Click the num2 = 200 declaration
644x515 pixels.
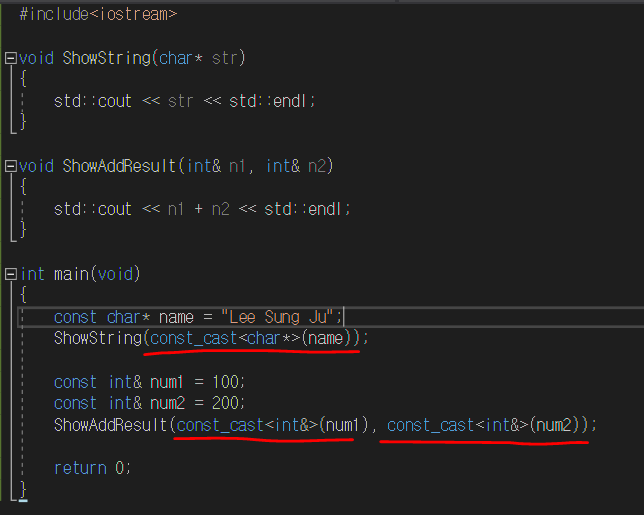pos(150,403)
